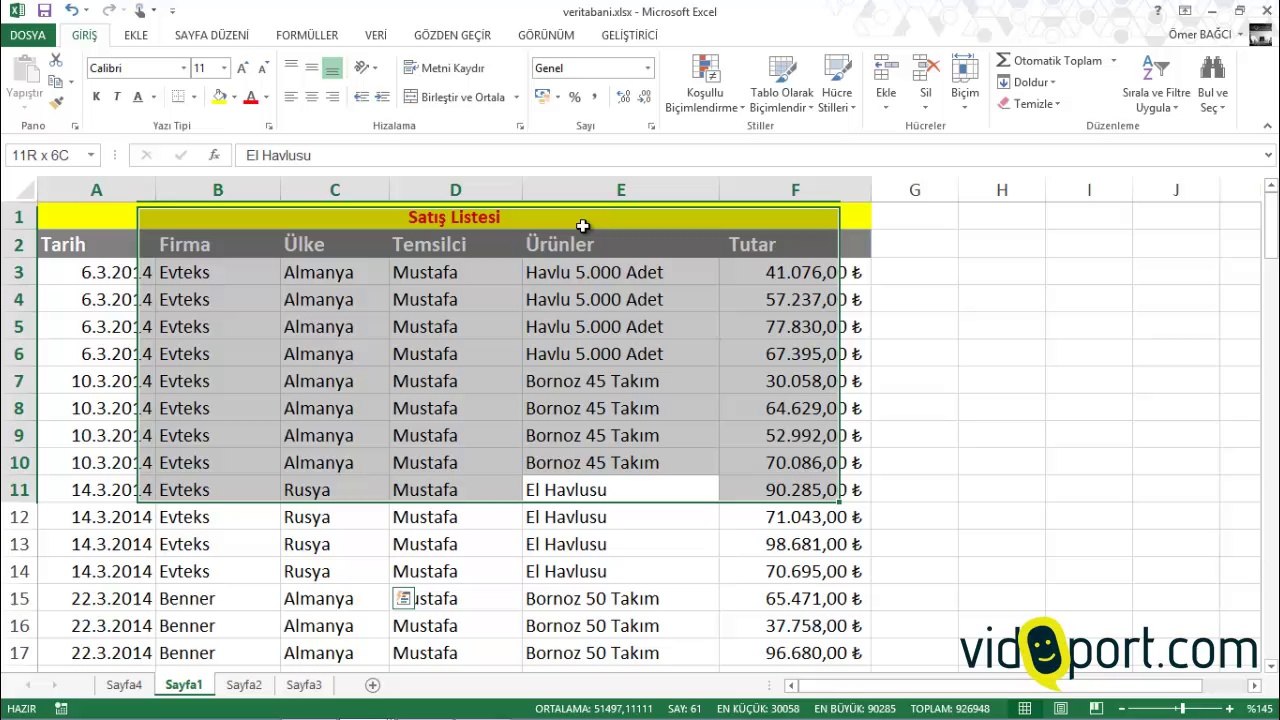Decrease decimal places
1280x720 pixels.
coord(644,97)
